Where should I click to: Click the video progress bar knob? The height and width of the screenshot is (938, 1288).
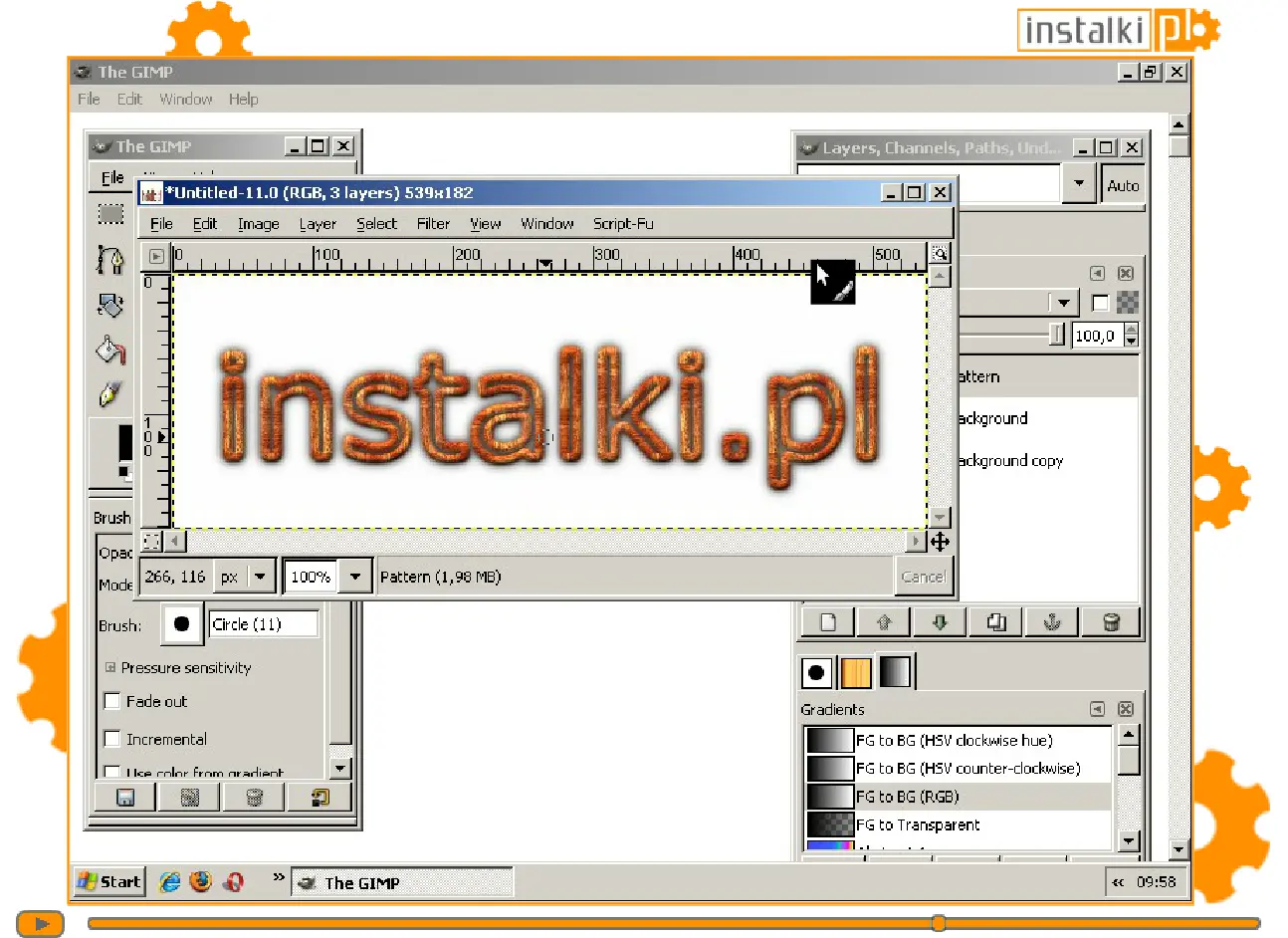(x=939, y=923)
